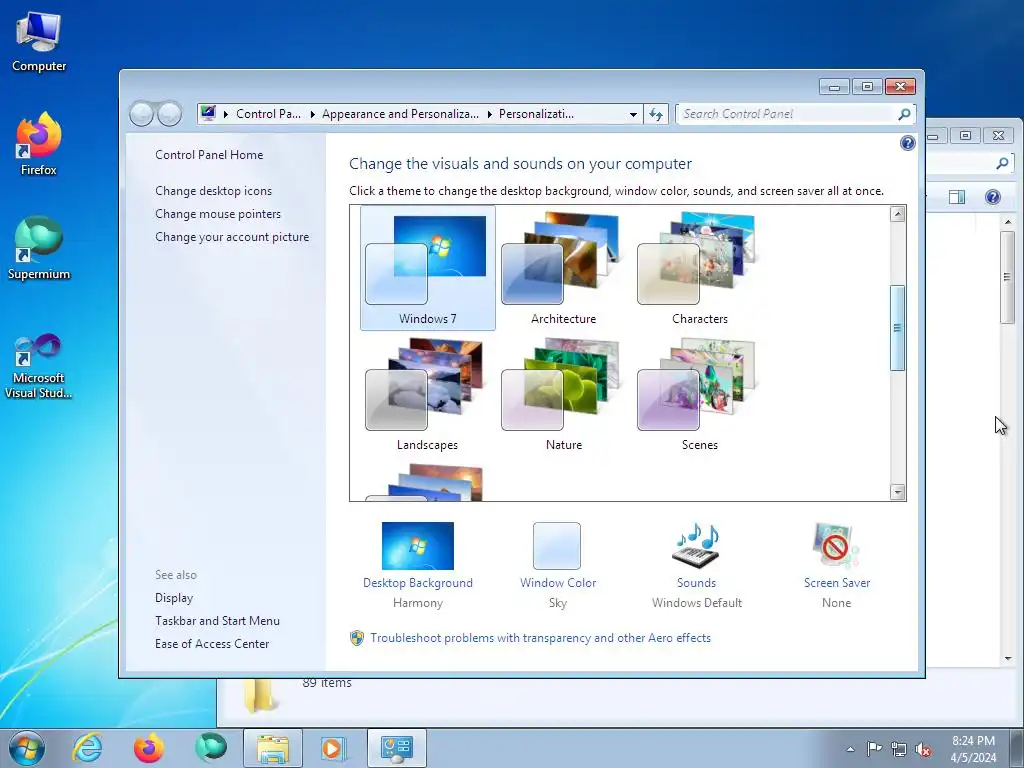Click the Personalization window help icon
Viewport: 1024px width, 768px height.
point(907,143)
